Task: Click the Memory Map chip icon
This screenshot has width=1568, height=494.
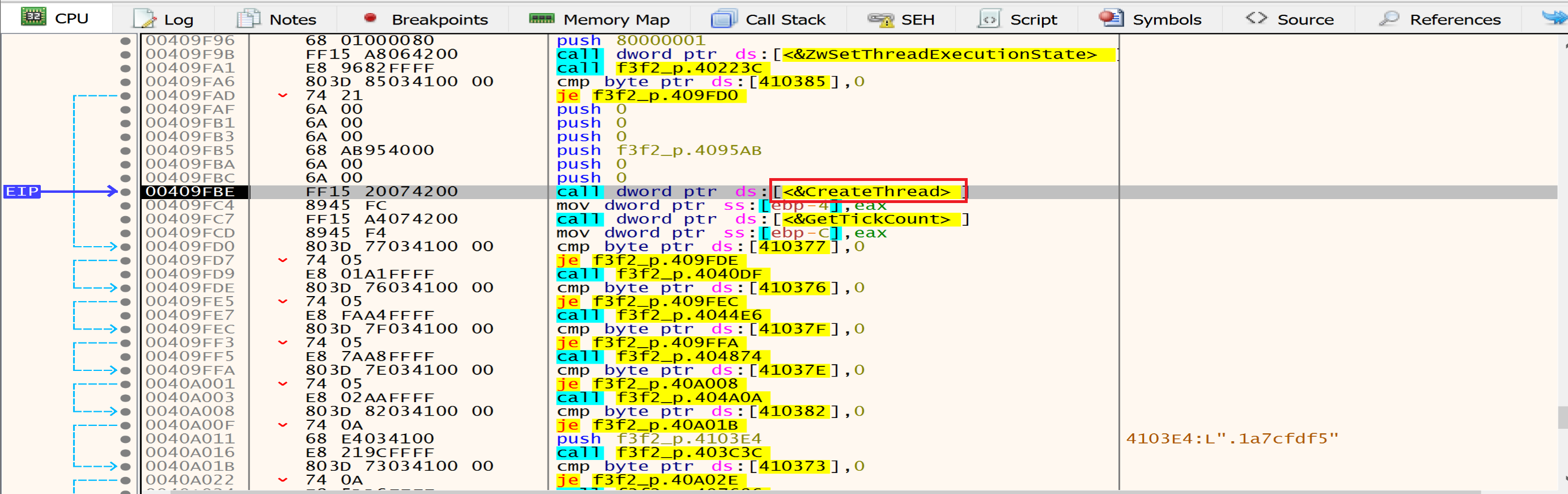Action: [541, 18]
